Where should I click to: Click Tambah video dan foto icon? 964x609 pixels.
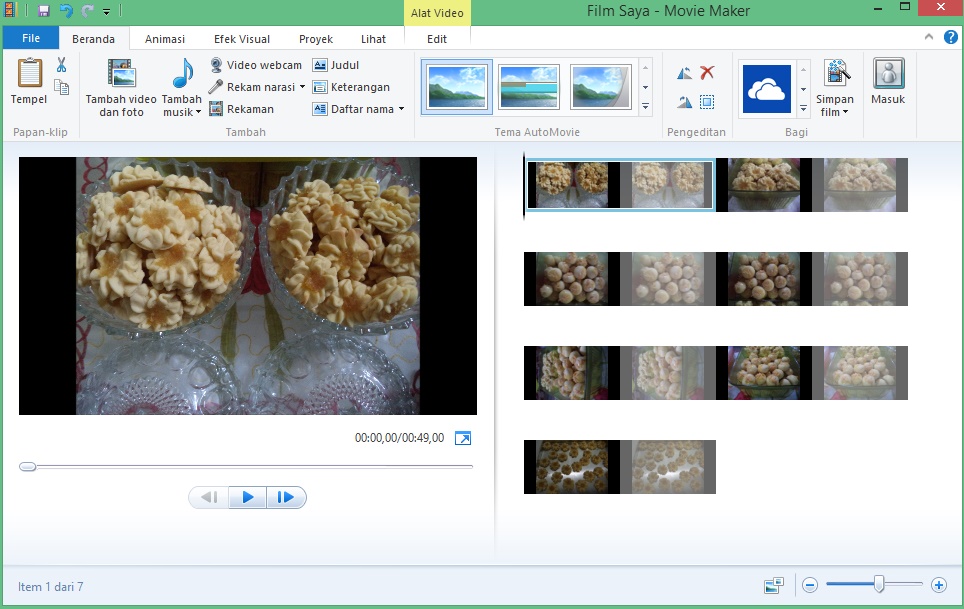121,73
